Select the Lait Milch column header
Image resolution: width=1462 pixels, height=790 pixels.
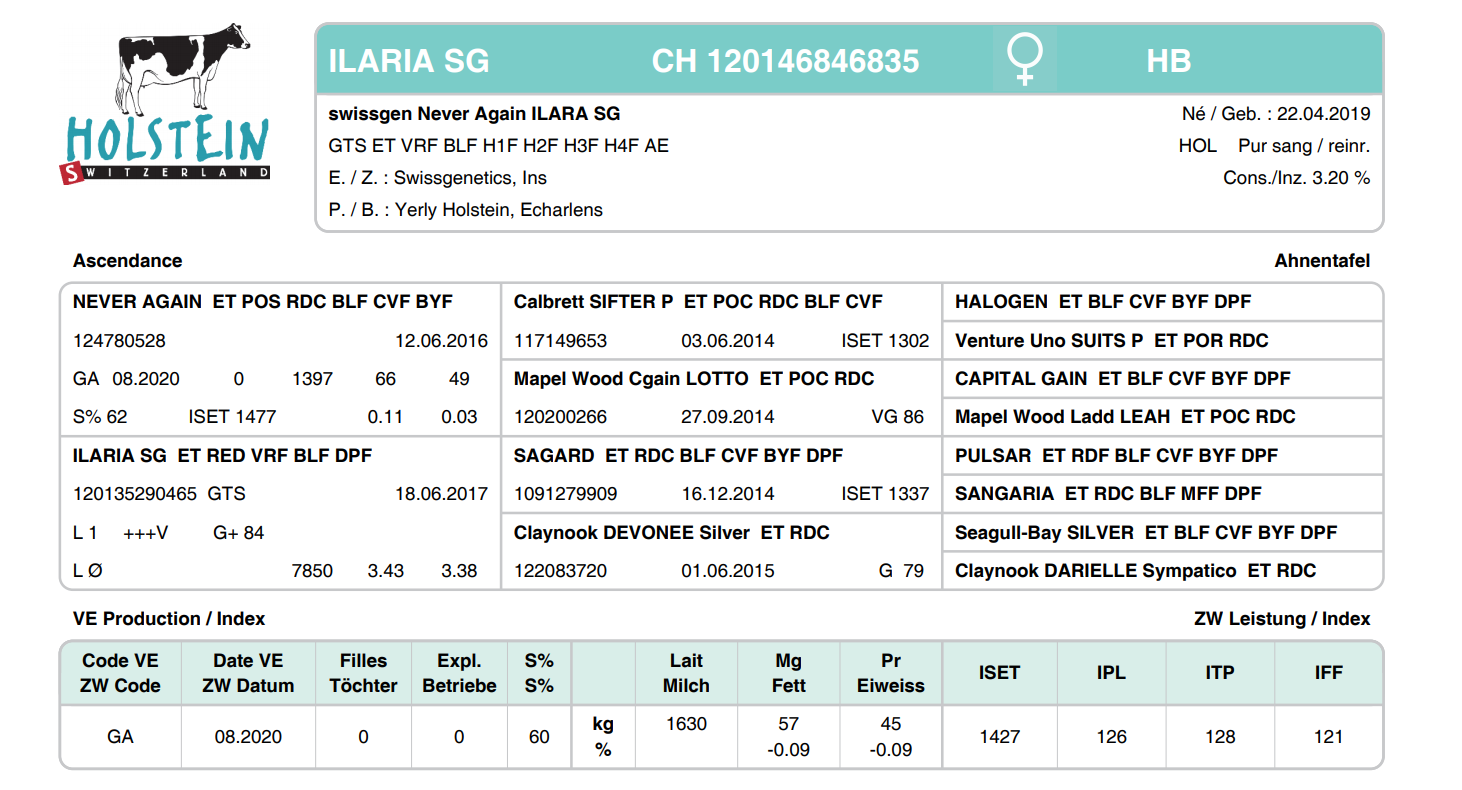coord(686,673)
